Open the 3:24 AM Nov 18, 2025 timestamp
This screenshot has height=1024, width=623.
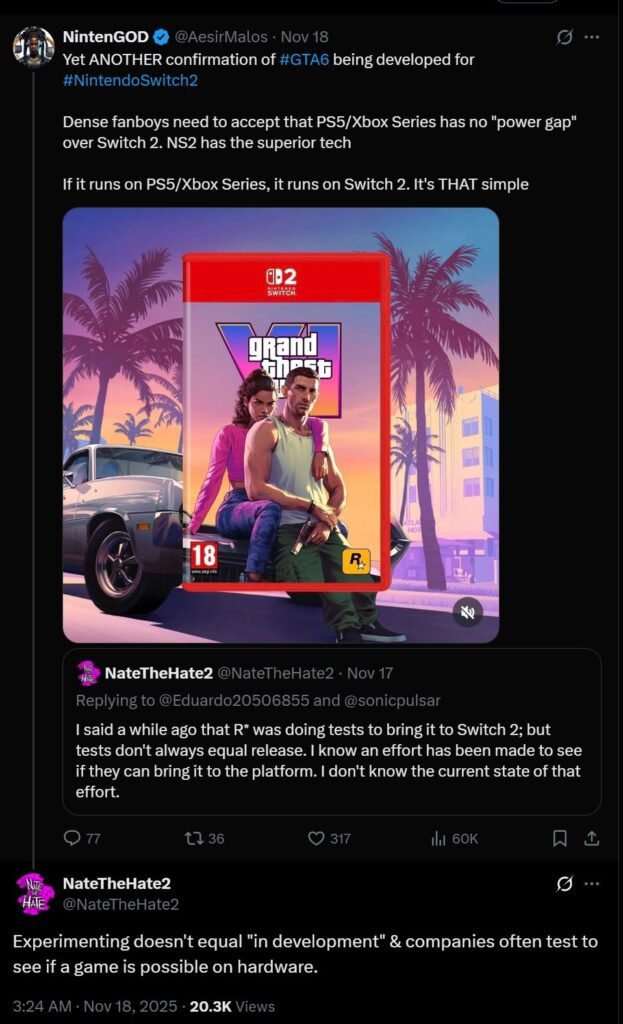(x=95, y=1006)
